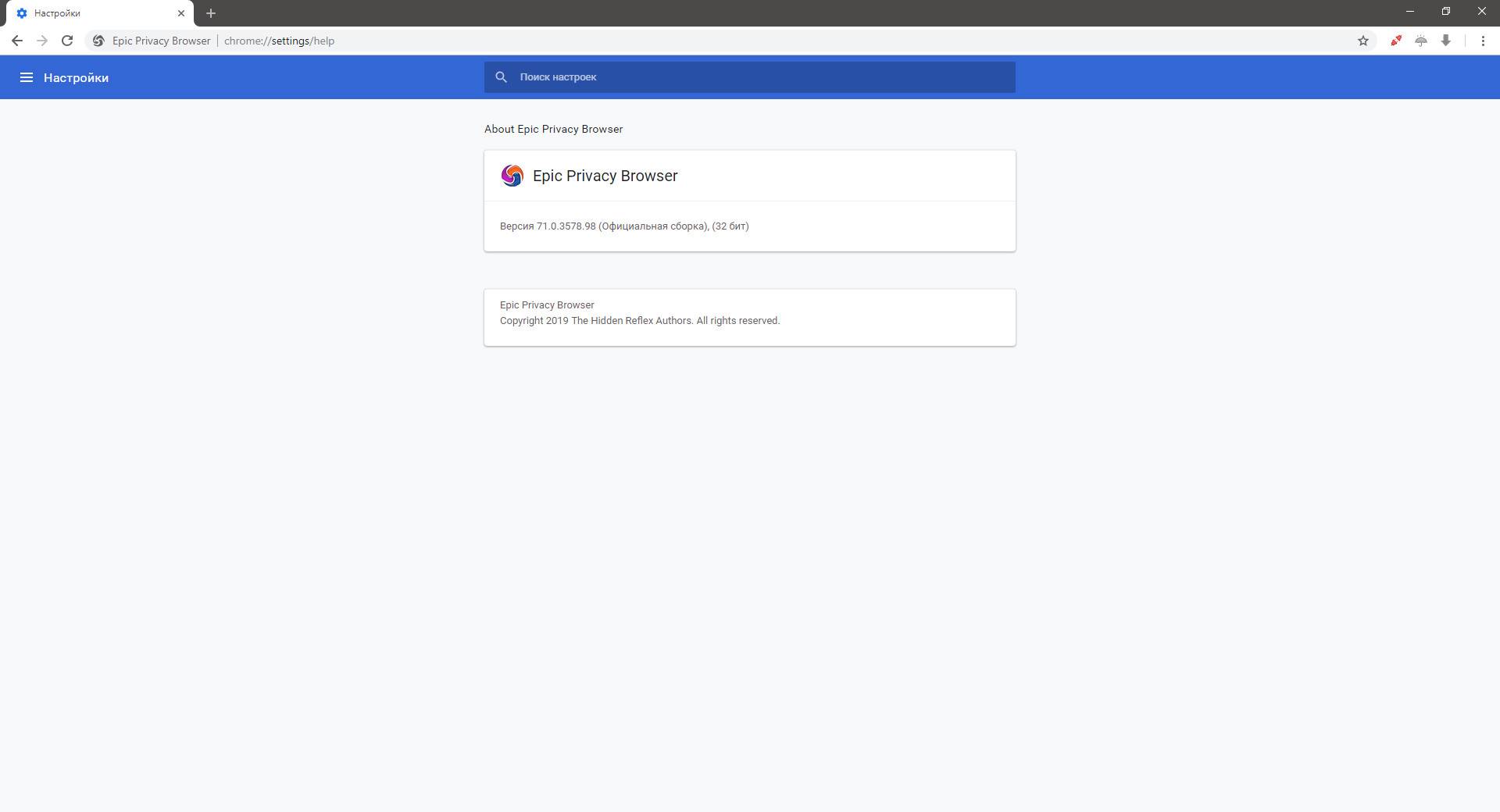Focus the Поиск настроек search field
Viewport: 1500px width, 812px height.
(750, 77)
